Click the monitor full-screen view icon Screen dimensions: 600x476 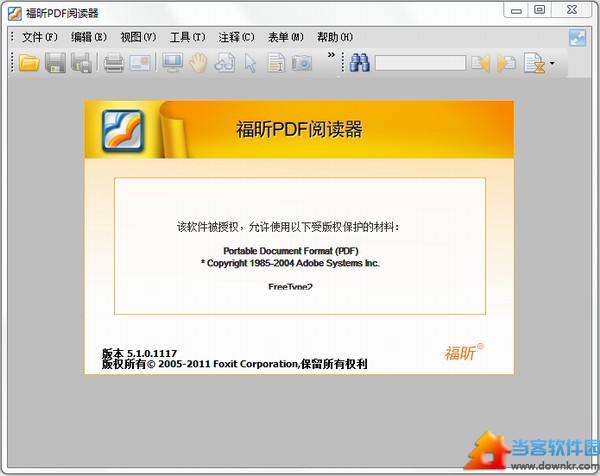click(x=172, y=63)
